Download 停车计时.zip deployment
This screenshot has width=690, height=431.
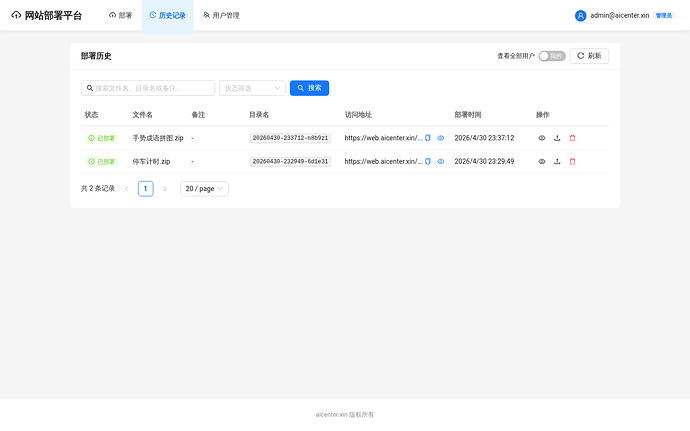(557, 162)
